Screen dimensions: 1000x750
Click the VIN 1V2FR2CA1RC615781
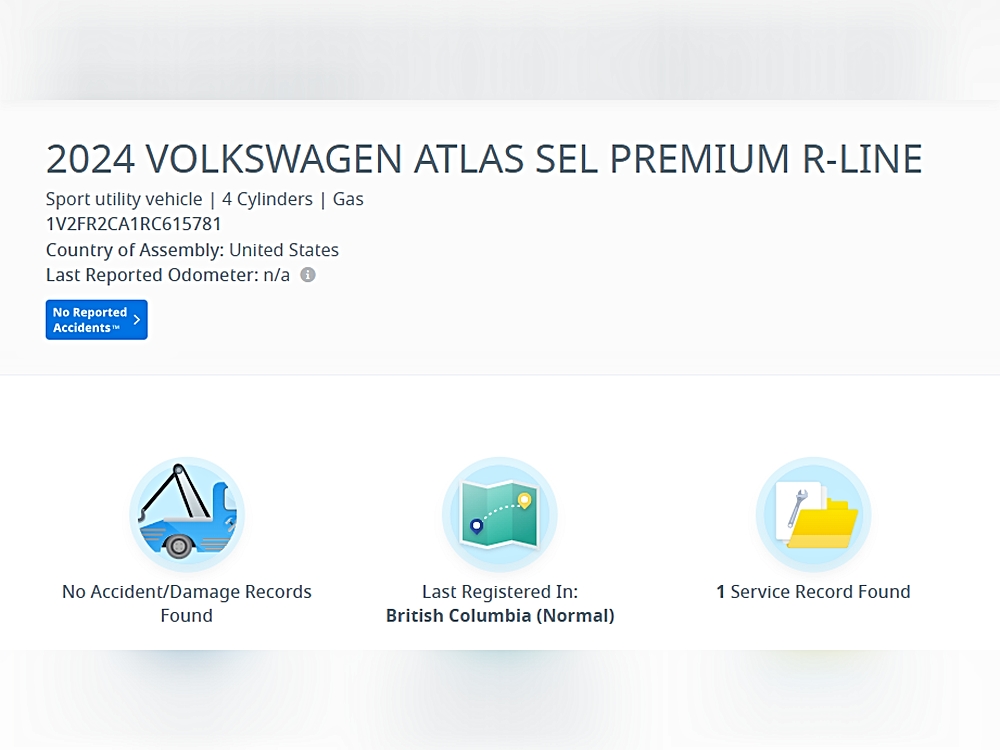click(134, 224)
